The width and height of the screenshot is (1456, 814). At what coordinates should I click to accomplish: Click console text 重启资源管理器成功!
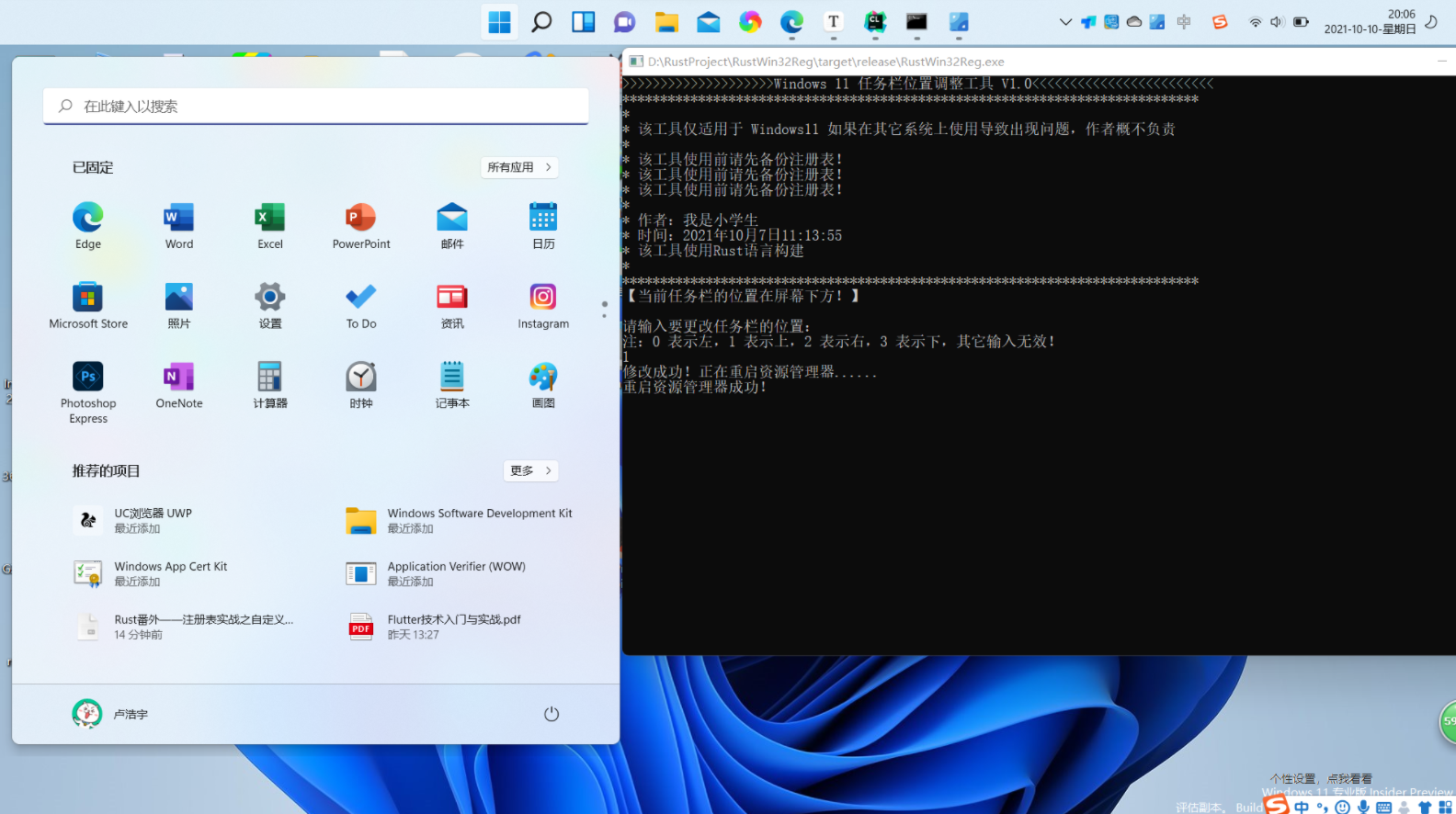[x=695, y=387]
